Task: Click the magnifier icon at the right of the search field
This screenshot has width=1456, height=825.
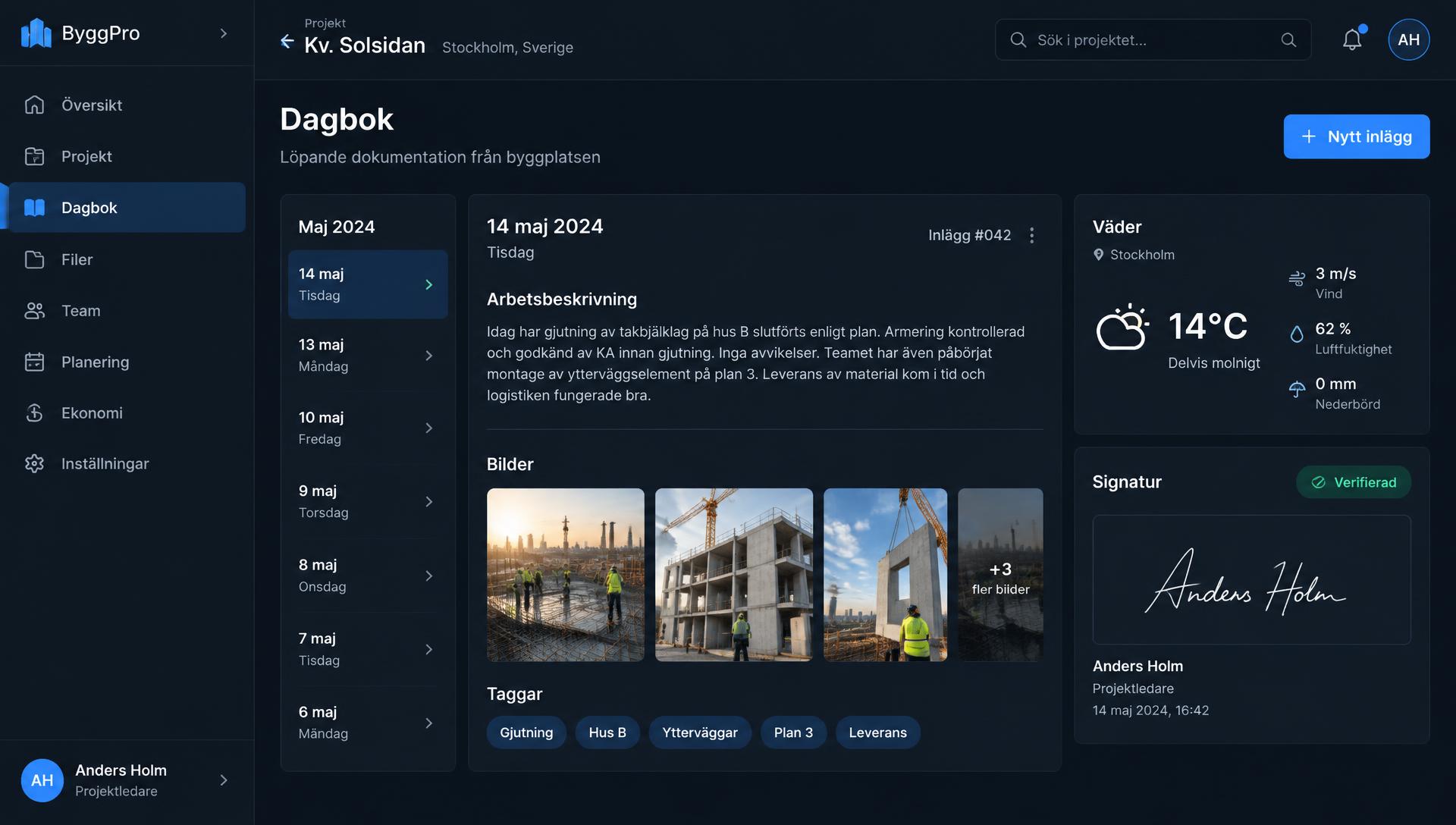Action: 1288,39
